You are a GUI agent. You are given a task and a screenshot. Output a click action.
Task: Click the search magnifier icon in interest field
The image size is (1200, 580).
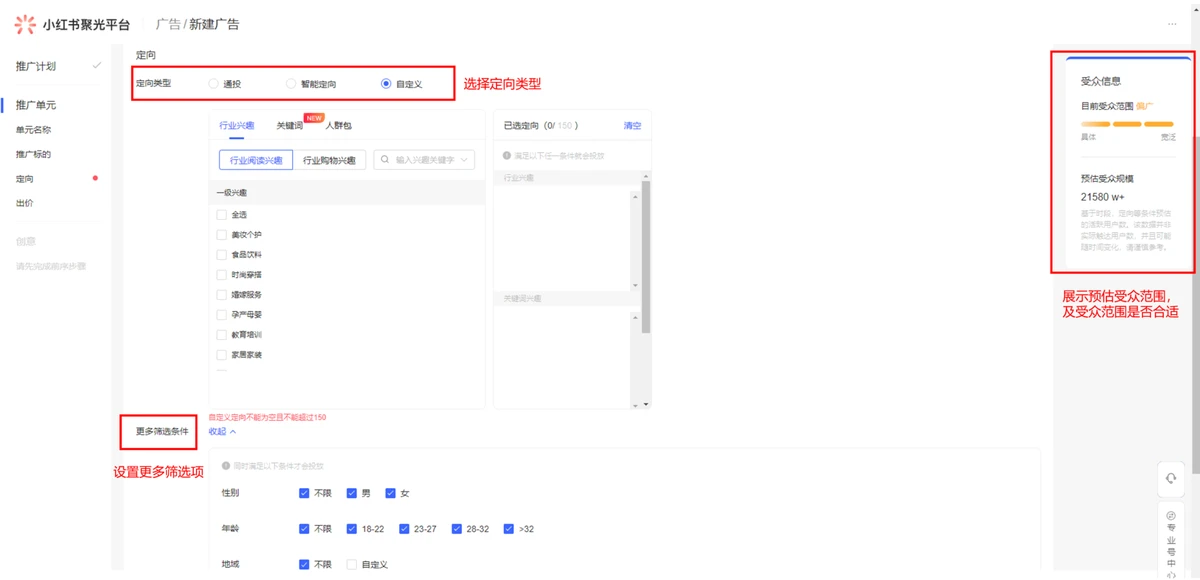click(385, 160)
